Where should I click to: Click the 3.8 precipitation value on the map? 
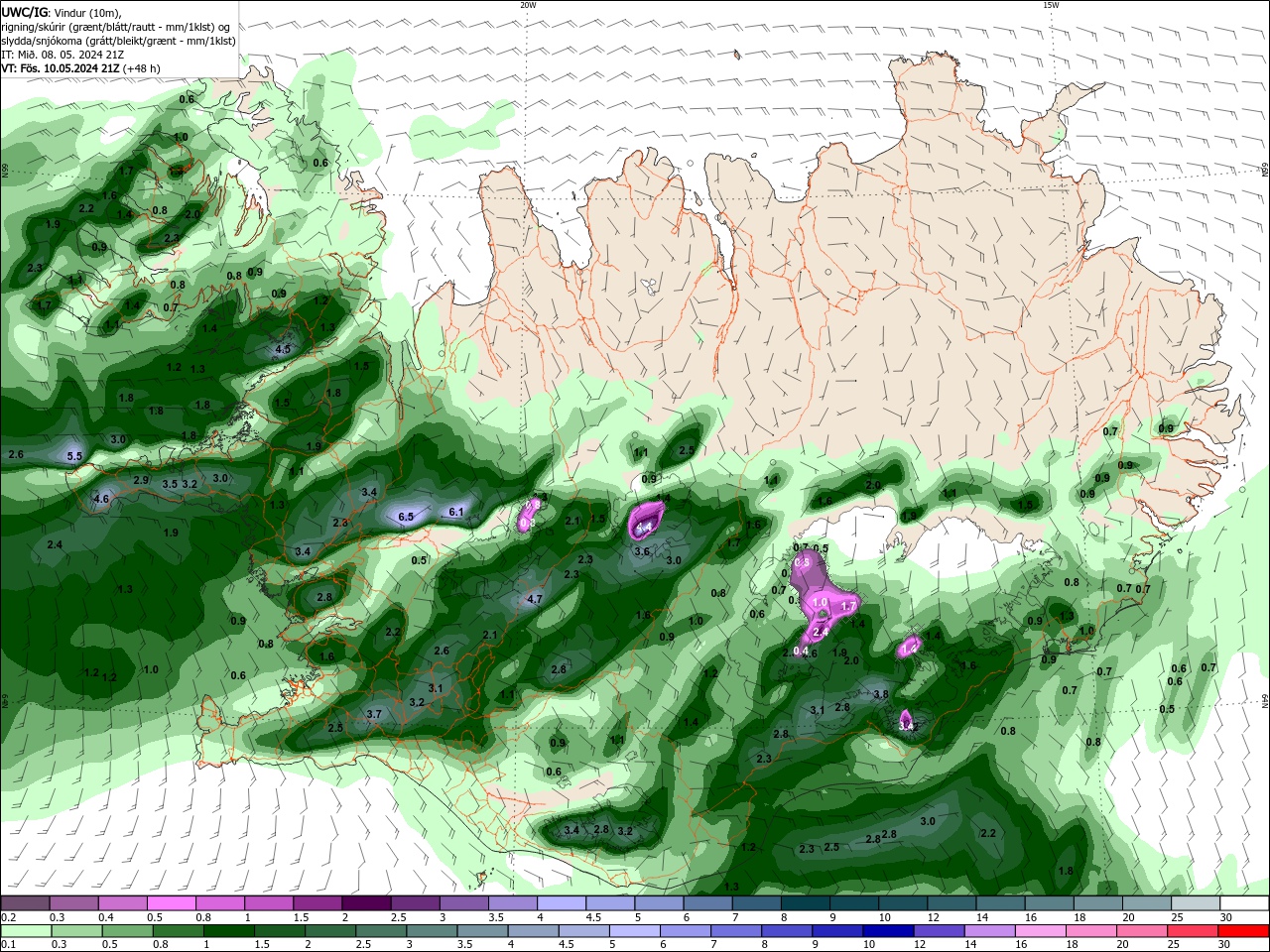pyautogui.click(x=880, y=695)
